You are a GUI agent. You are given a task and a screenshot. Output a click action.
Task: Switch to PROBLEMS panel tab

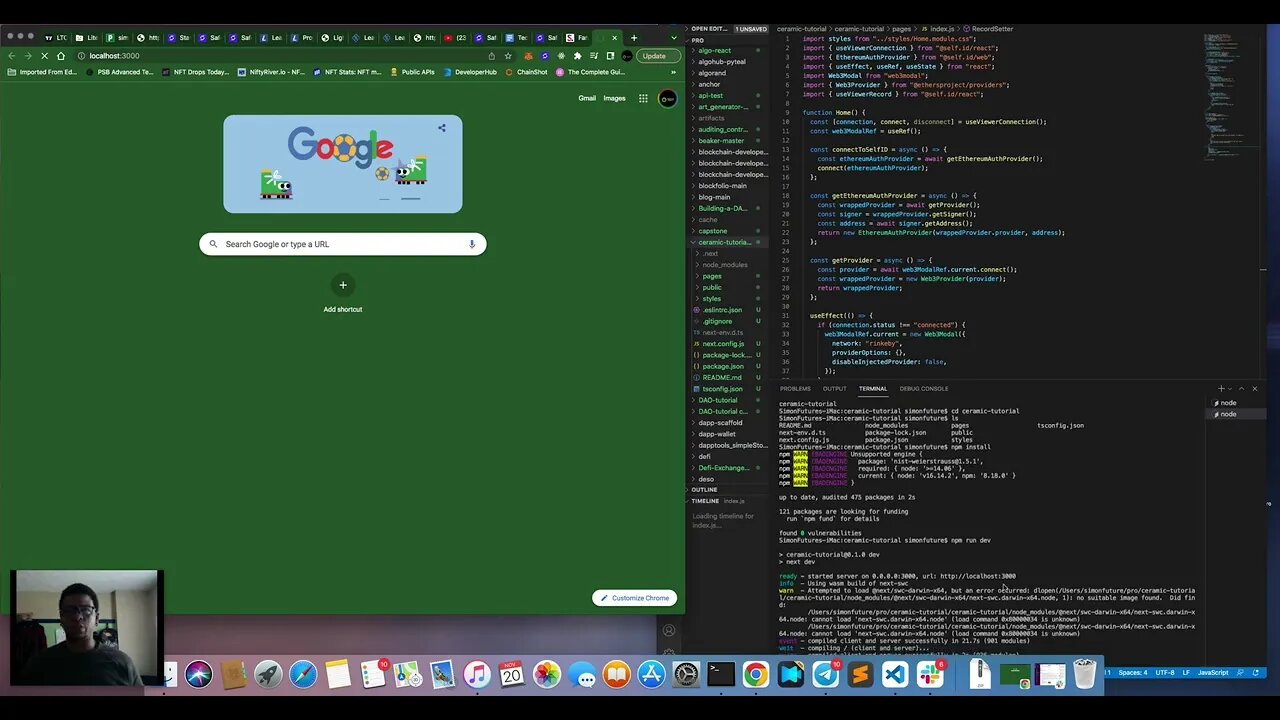coord(795,389)
